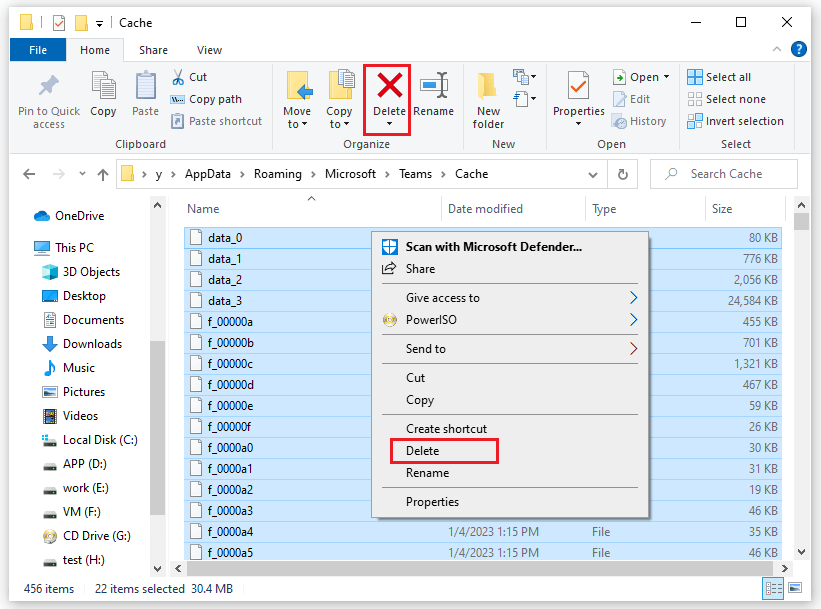Click Scan with Microsoft Defender menu item
This screenshot has width=821, height=609.
tap(494, 247)
